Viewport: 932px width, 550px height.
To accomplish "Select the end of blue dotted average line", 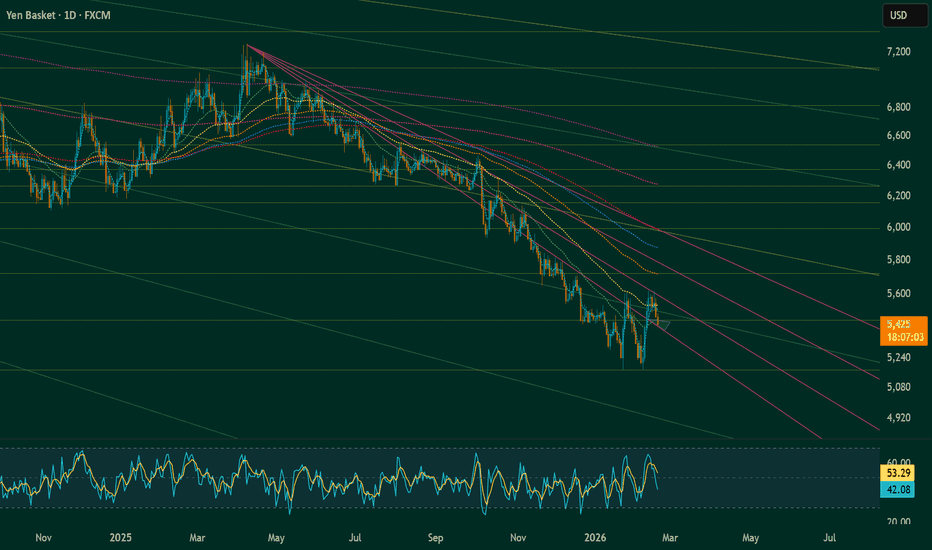I will [x=656, y=247].
